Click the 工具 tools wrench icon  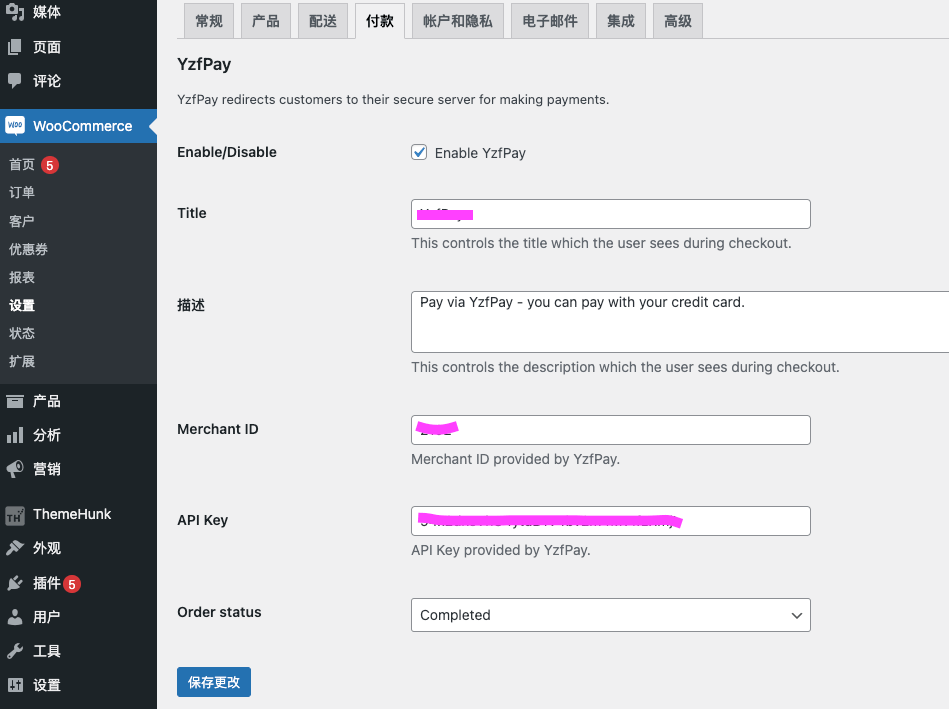(x=15, y=651)
